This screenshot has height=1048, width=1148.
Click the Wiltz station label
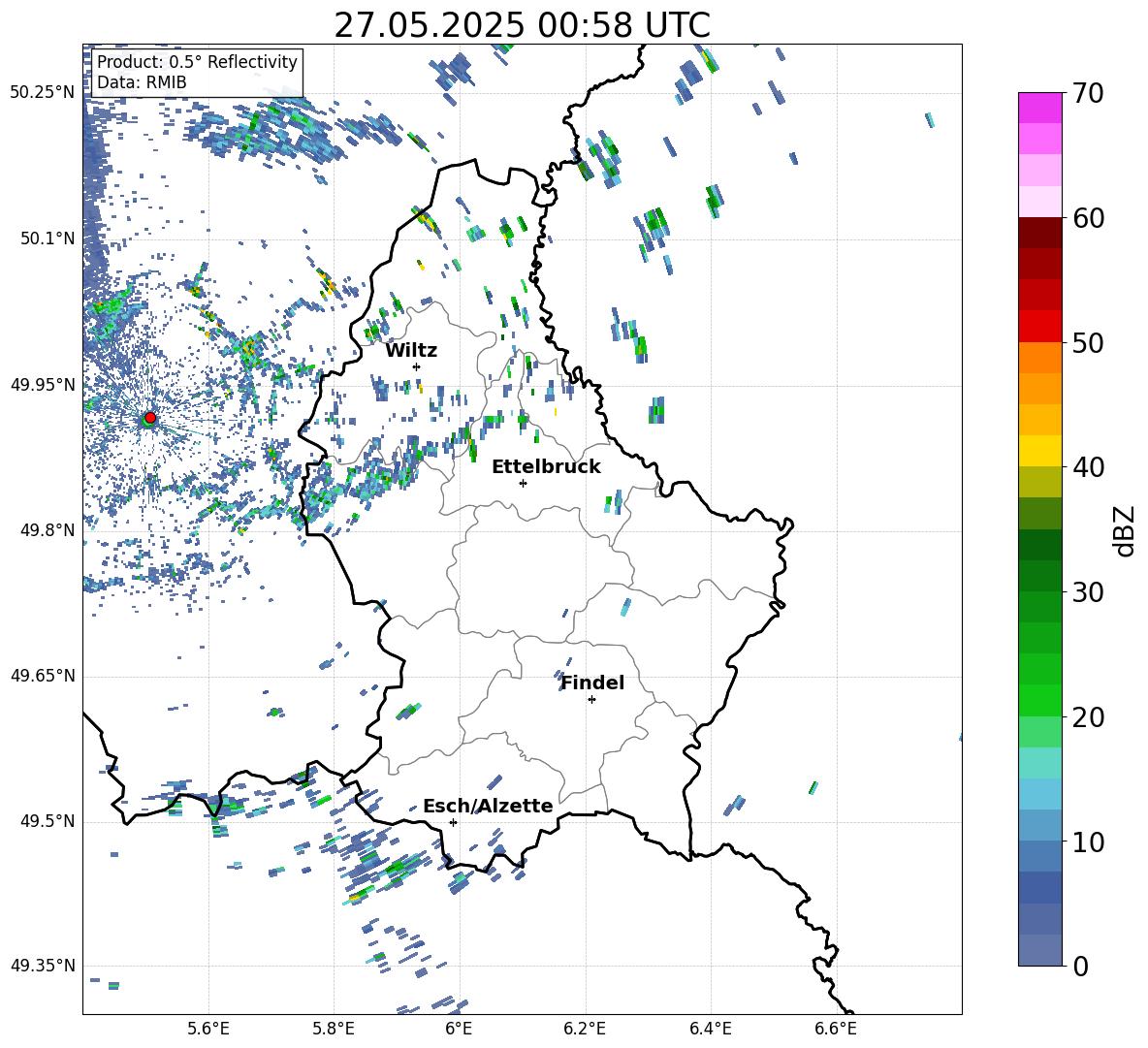411,351
